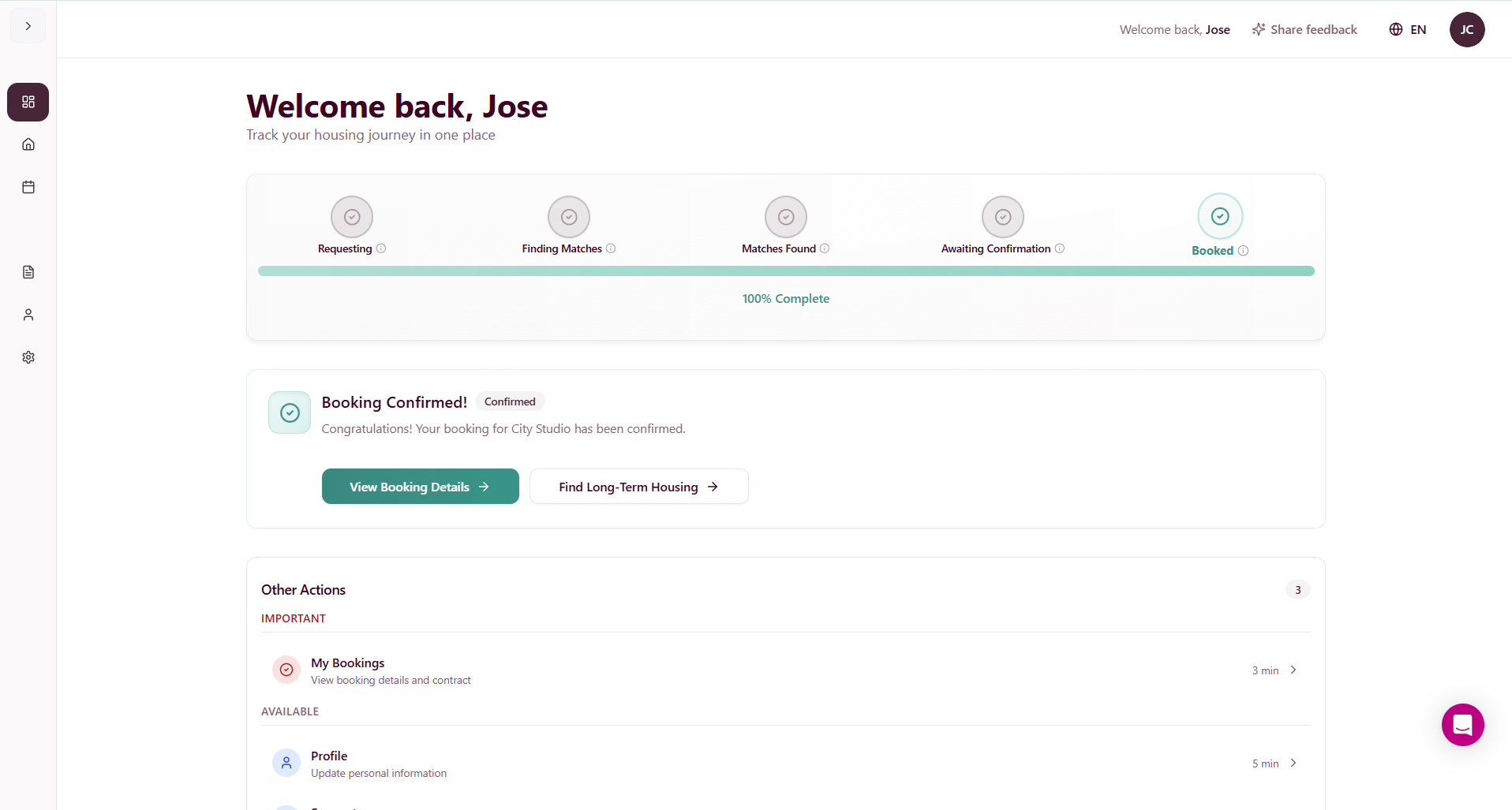Click info icon next to Matches Found

point(825,248)
